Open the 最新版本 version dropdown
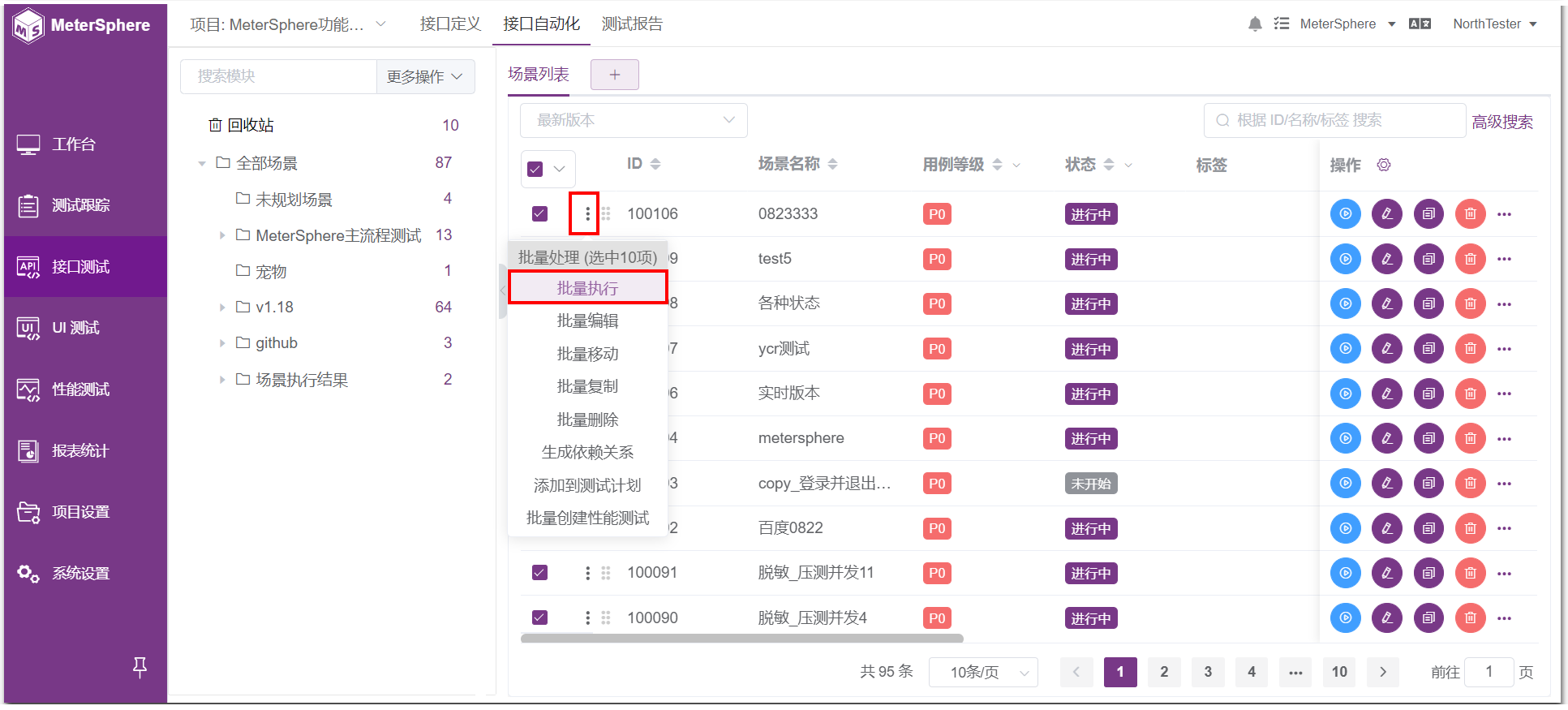Image resolution: width=1568 pixels, height=710 pixels. point(634,120)
